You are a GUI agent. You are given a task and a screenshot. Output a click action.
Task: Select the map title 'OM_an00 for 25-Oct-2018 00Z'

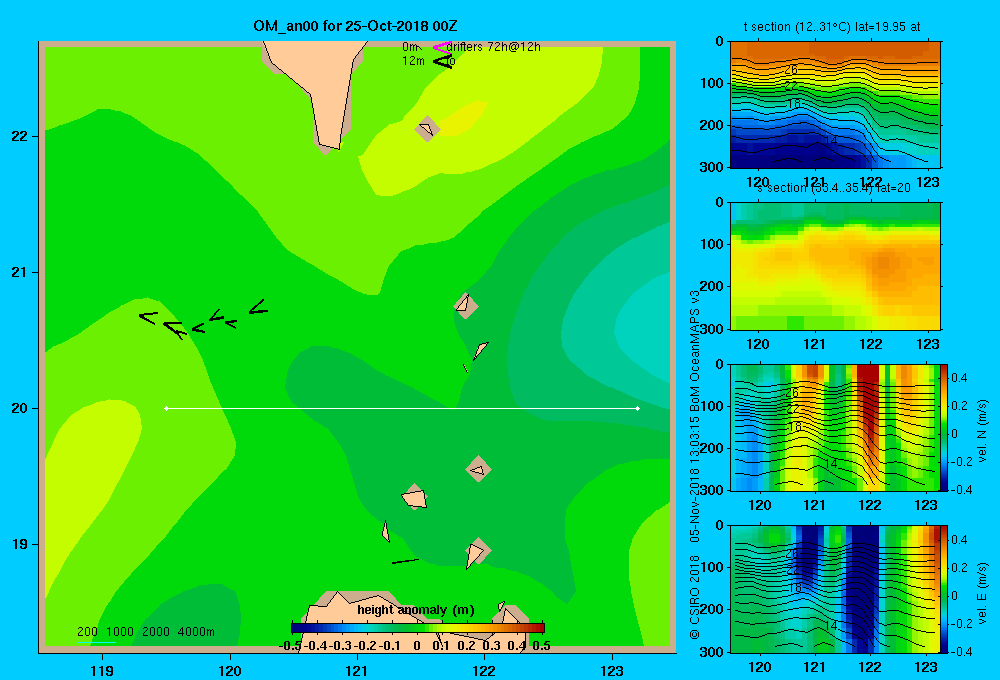coord(355,26)
